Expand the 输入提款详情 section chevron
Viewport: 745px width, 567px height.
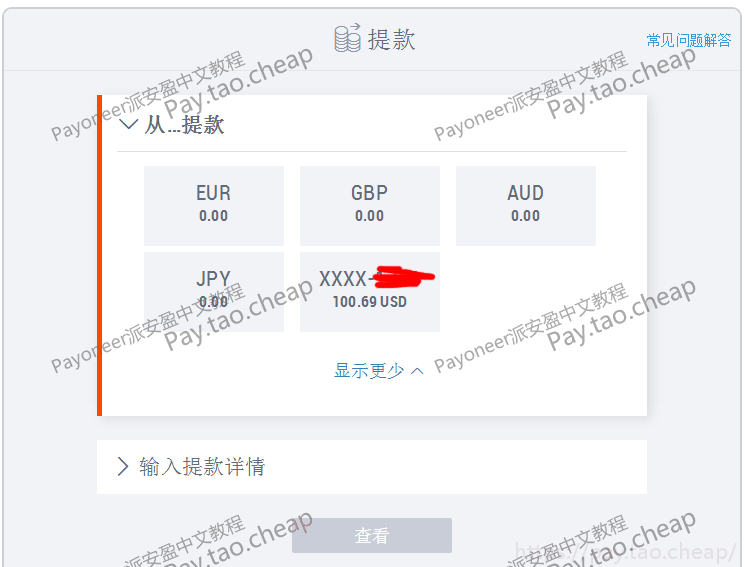click(x=123, y=466)
